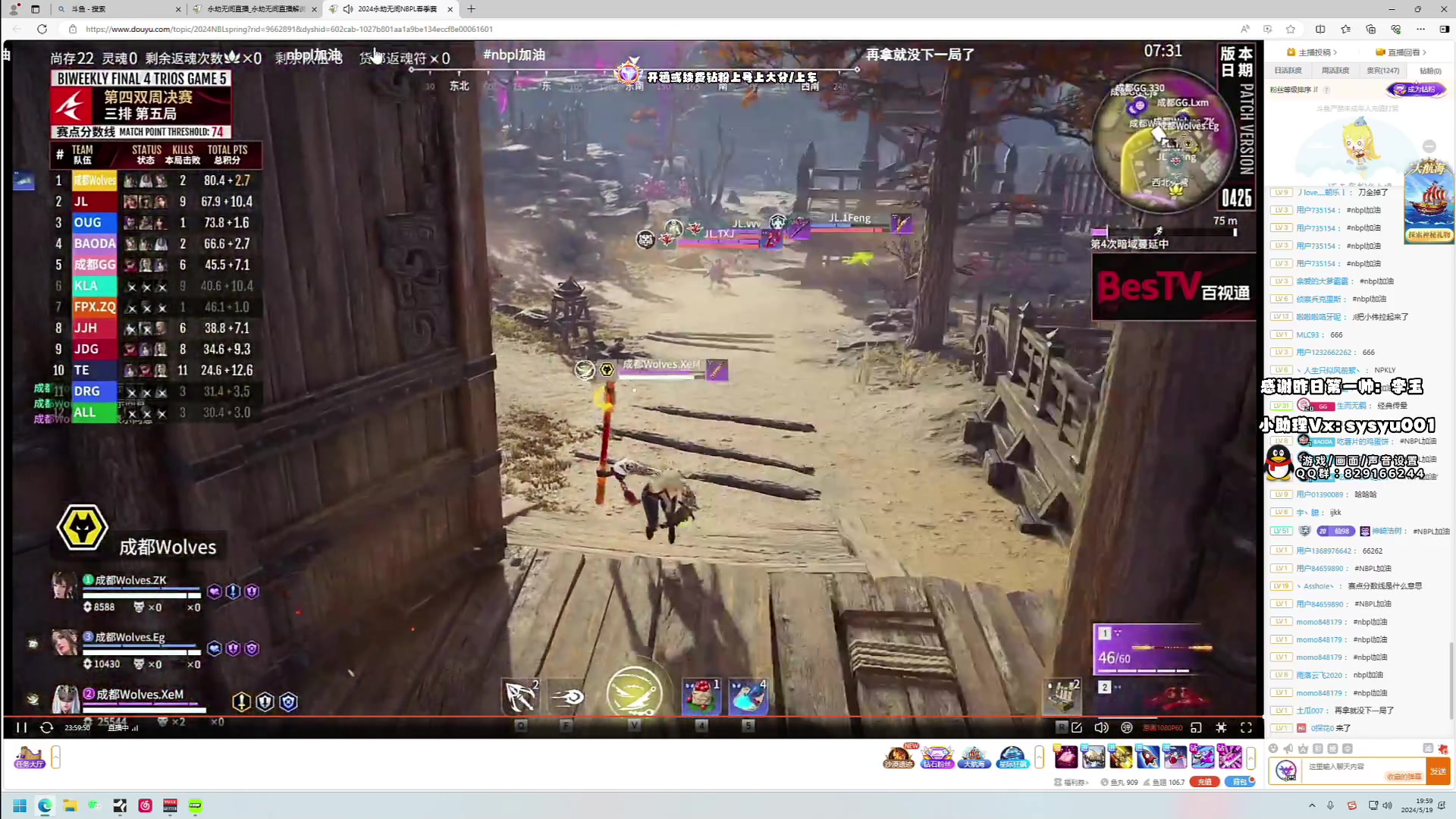Collapse the 大航海 floating banner
This screenshot has width=1456, height=819.
pyautogui.click(x=1429, y=146)
